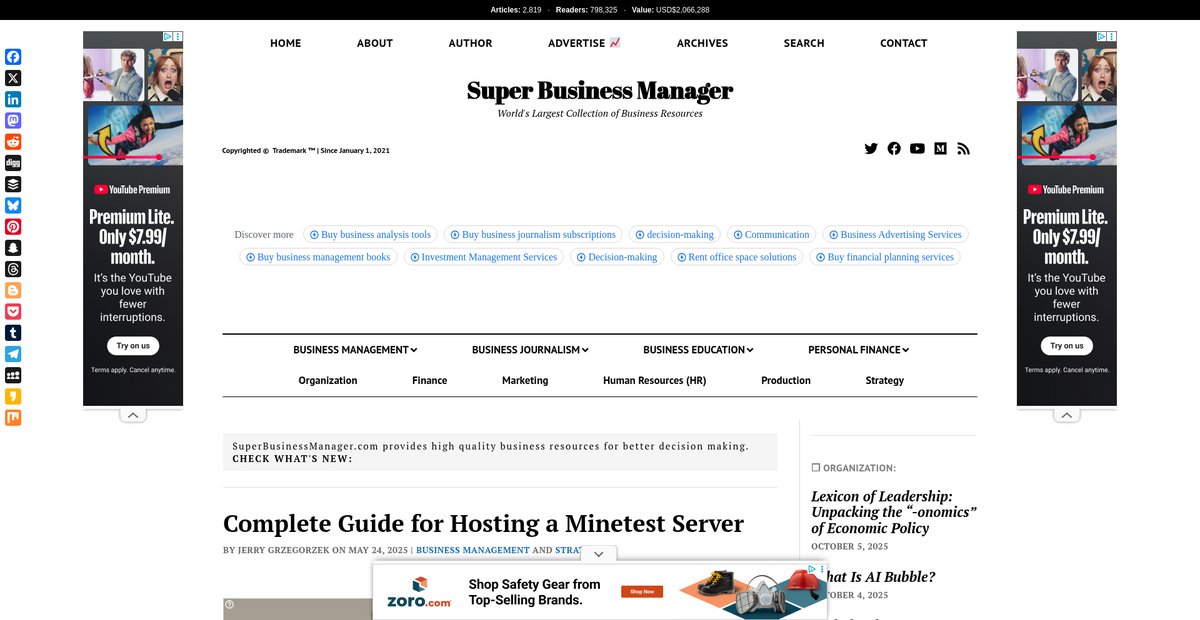Click the Communication suggestion chip
This screenshot has width=1200, height=620.
point(771,235)
